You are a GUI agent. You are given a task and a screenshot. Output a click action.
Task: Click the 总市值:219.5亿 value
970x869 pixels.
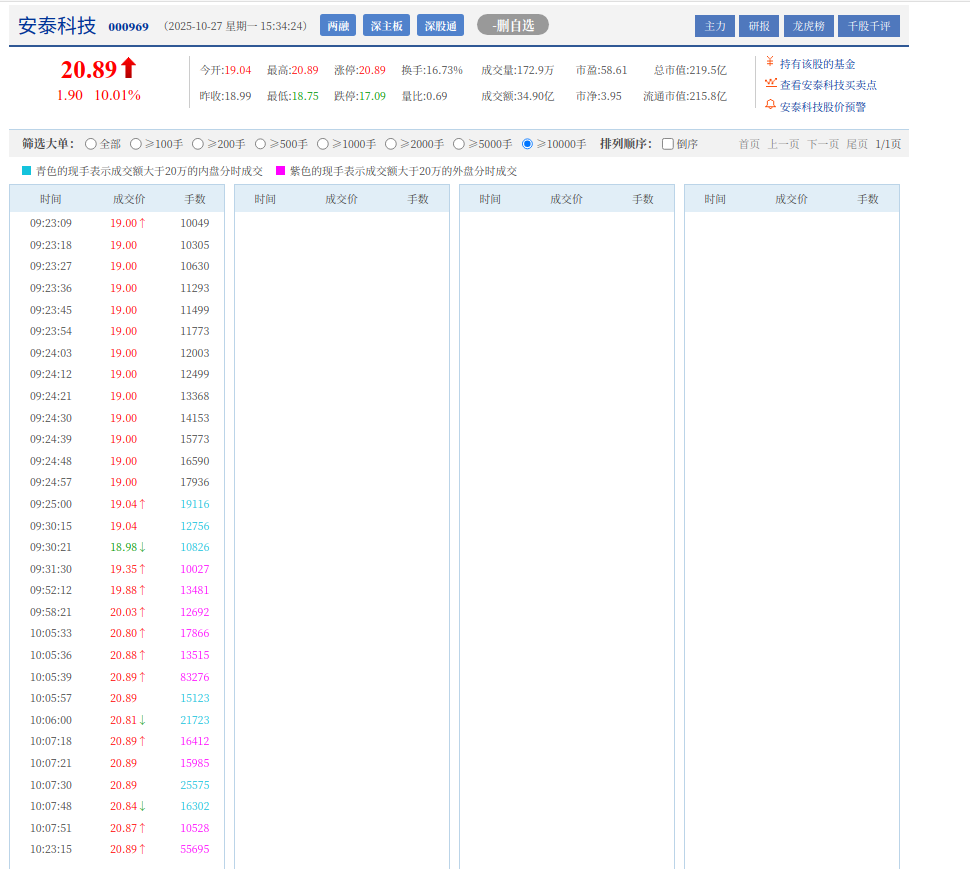click(x=690, y=71)
